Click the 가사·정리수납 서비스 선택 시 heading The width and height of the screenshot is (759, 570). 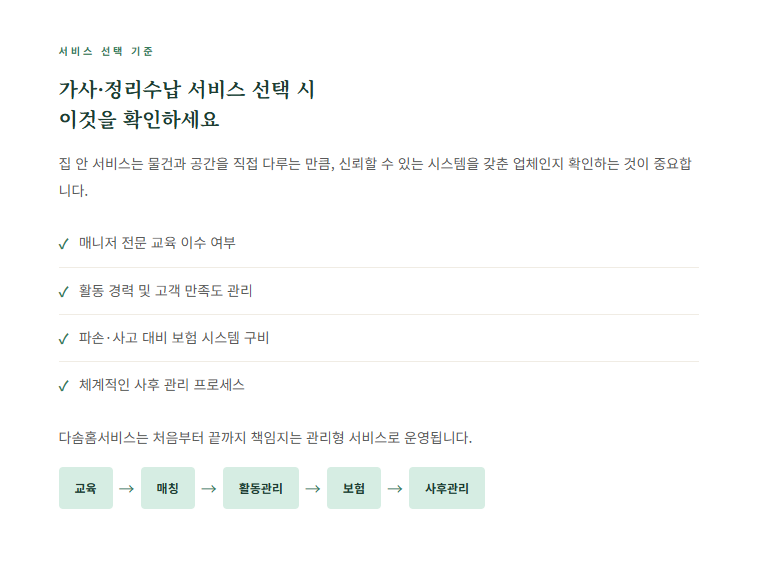pos(187,90)
